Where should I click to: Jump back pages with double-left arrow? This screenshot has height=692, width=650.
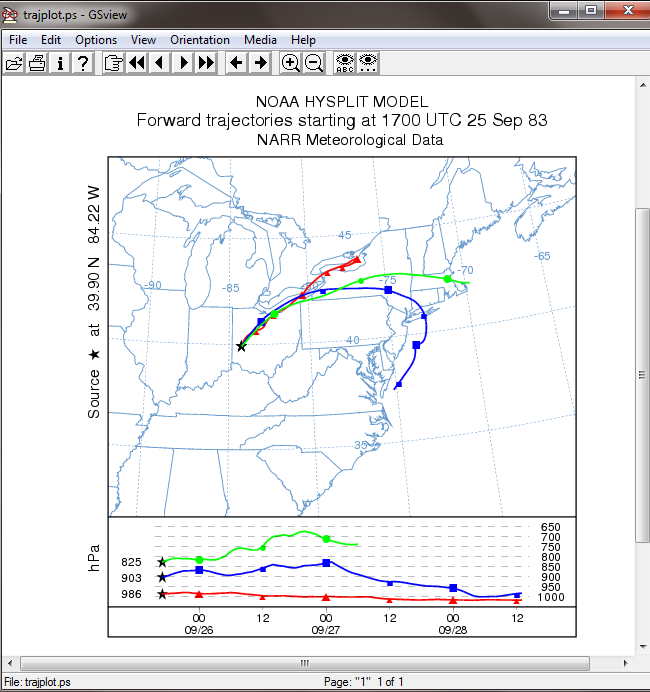click(x=137, y=63)
